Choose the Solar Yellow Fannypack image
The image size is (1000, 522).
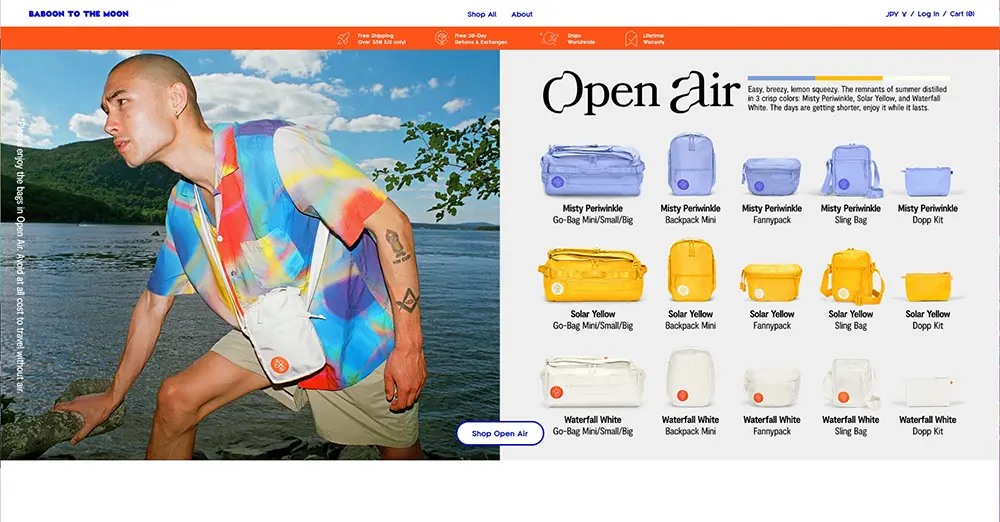[x=772, y=282]
